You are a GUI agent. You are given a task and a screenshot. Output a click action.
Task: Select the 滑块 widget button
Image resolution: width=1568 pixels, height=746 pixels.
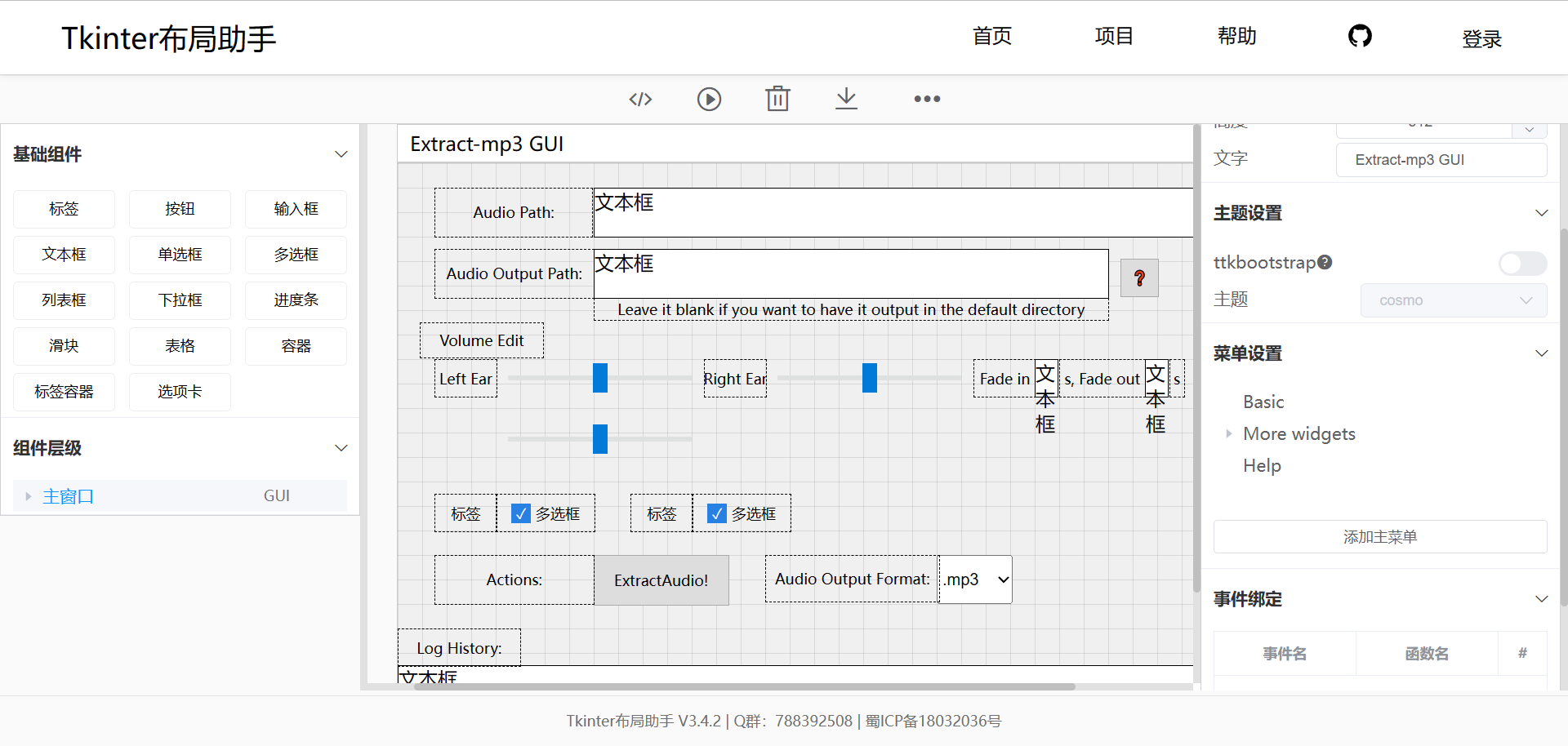(64, 346)
